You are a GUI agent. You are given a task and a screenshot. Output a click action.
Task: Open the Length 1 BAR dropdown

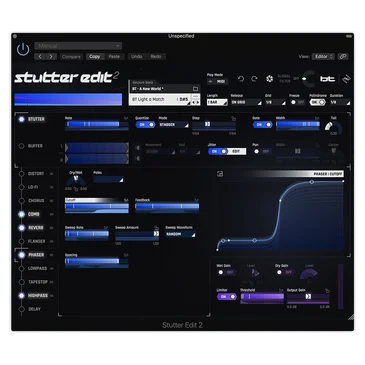pyautogui.click(x=217, y=102)
